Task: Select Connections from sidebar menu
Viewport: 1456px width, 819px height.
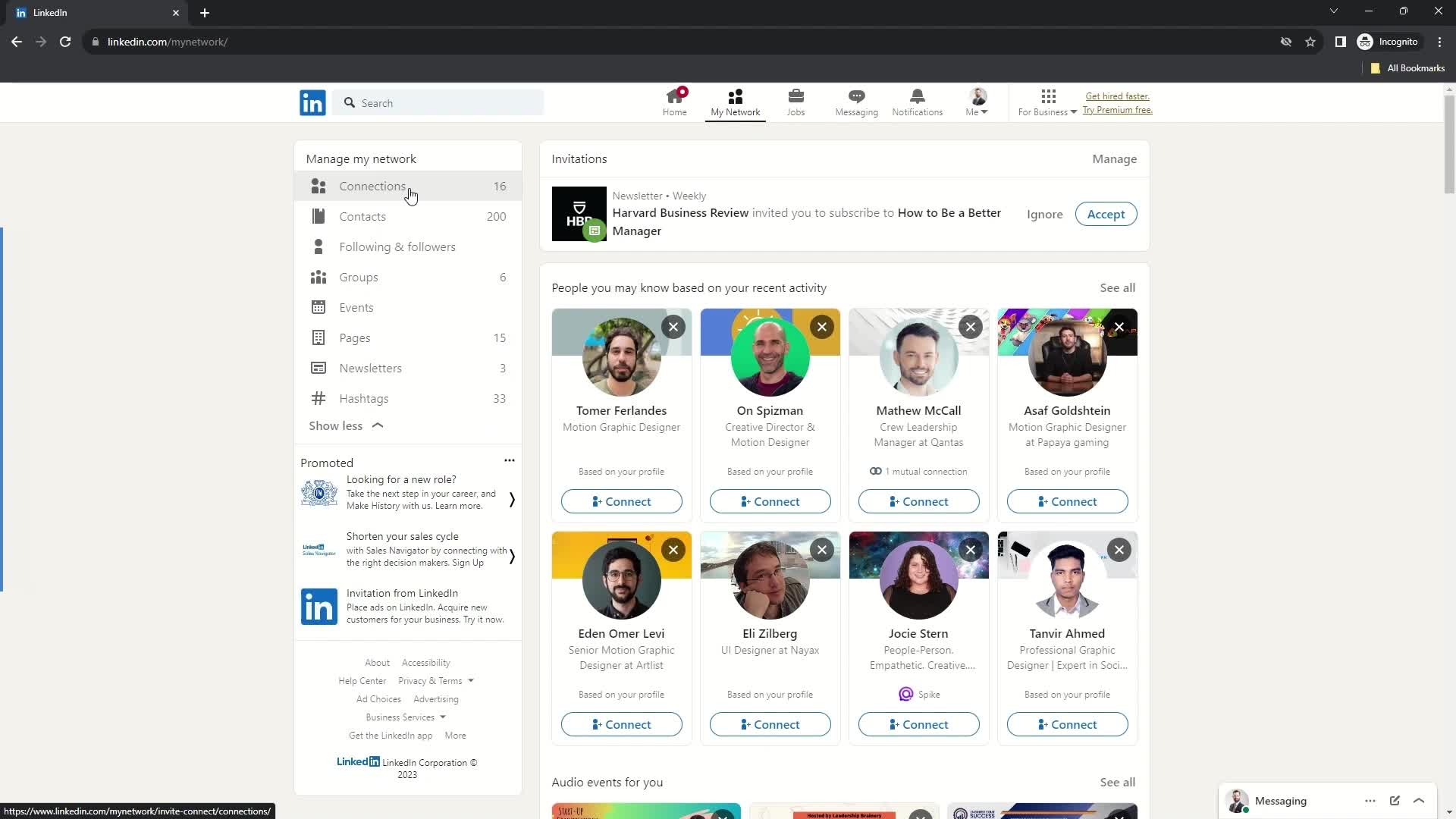Action: [x=373, y=185]
